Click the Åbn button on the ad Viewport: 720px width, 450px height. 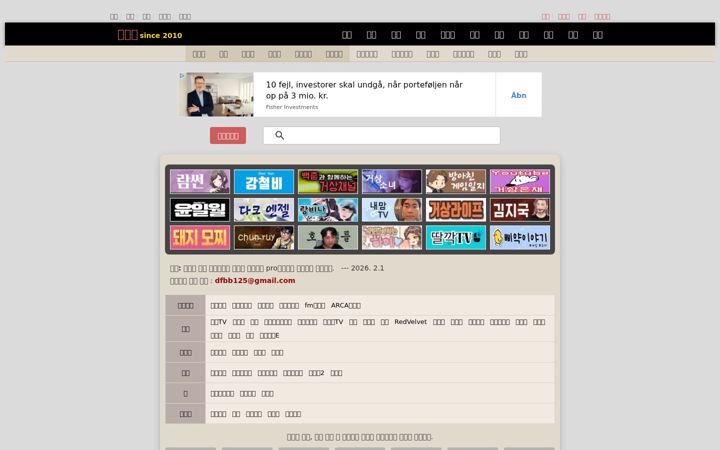pyautogui.click(x=518, y=95)
